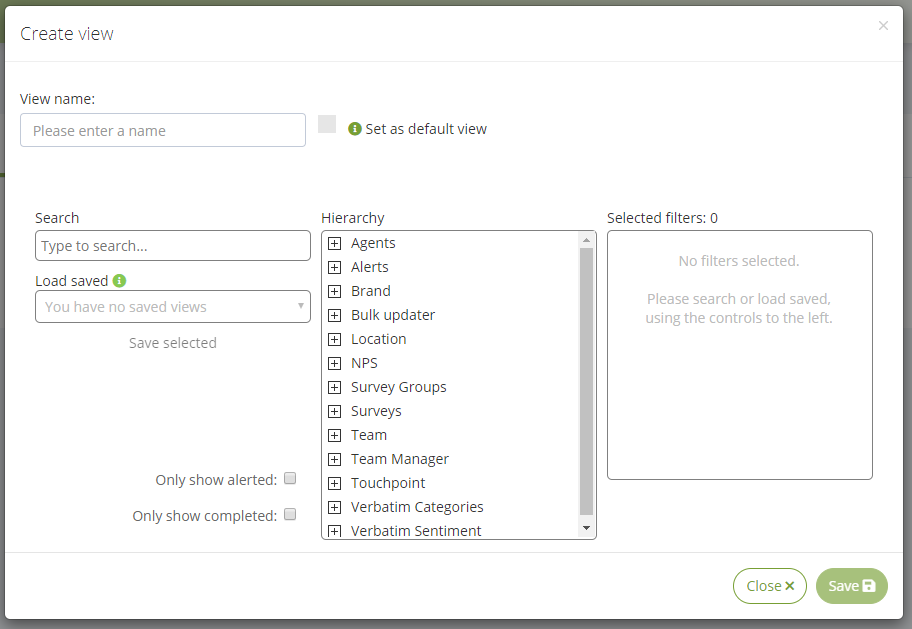Expand the Brand node plus icon
Viewport: 912px width, 629px height.
pyautogui.click(x=334, y=291)
